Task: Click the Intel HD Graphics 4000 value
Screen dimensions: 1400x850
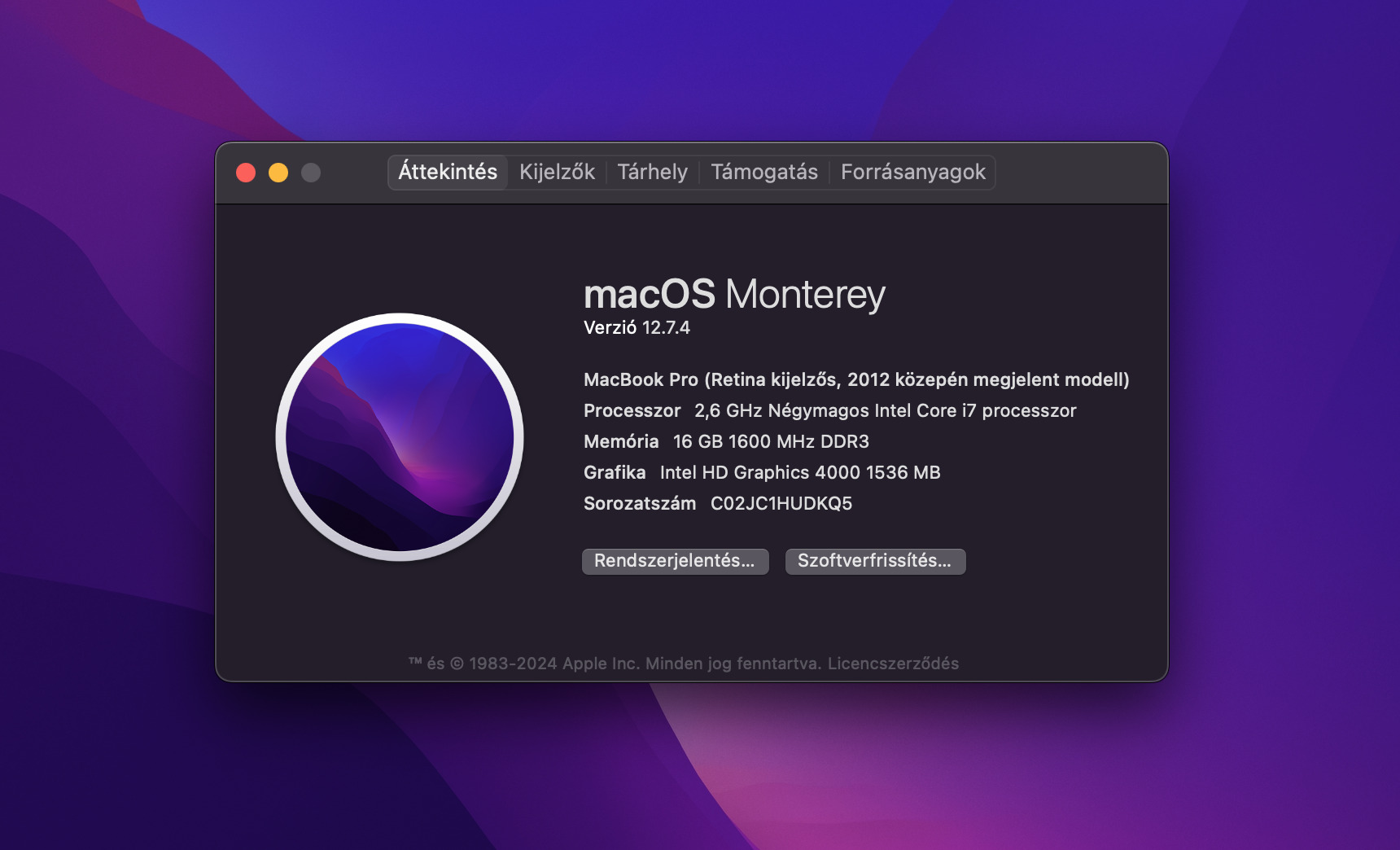Action: [x=800, y=472]
